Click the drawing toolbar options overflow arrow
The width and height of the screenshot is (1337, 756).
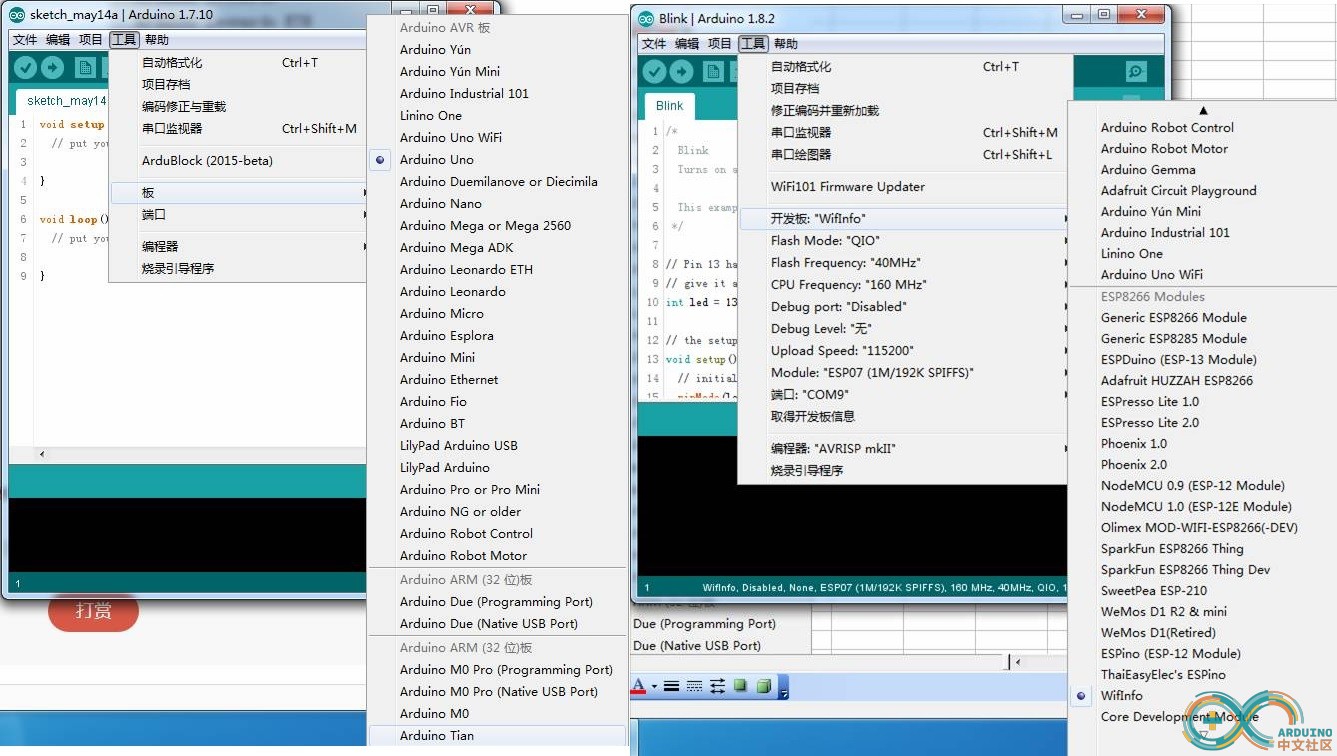(784, 687)
